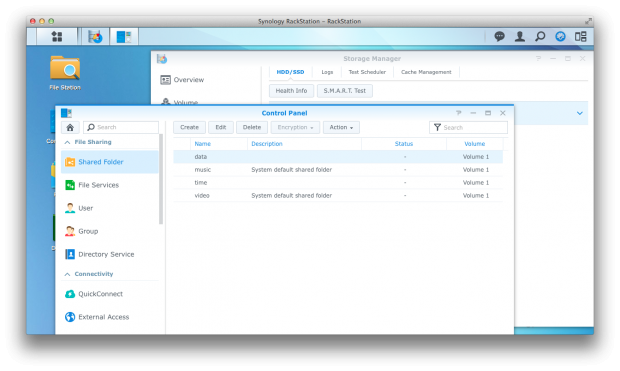Sort by the Name column header

[x=219, y=144]
